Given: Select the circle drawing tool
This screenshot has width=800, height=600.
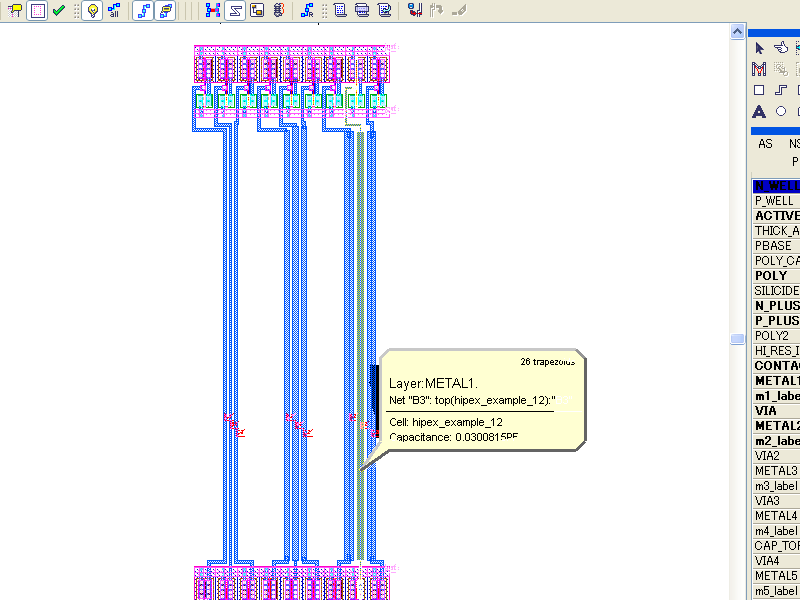Looking at the screenshot, I should tap(781, 112).
